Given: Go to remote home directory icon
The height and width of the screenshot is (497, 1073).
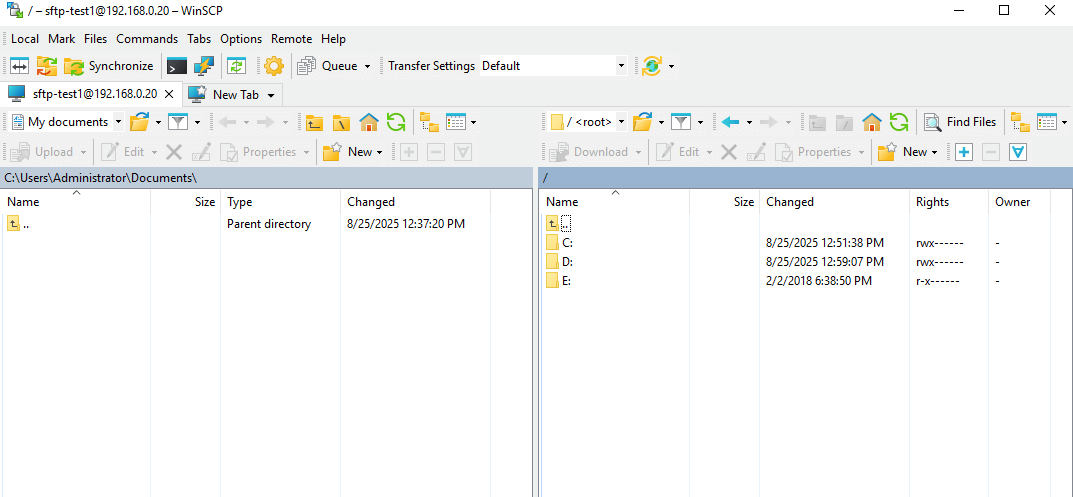Looking at the screenshot, I should [x=872, y=123].
